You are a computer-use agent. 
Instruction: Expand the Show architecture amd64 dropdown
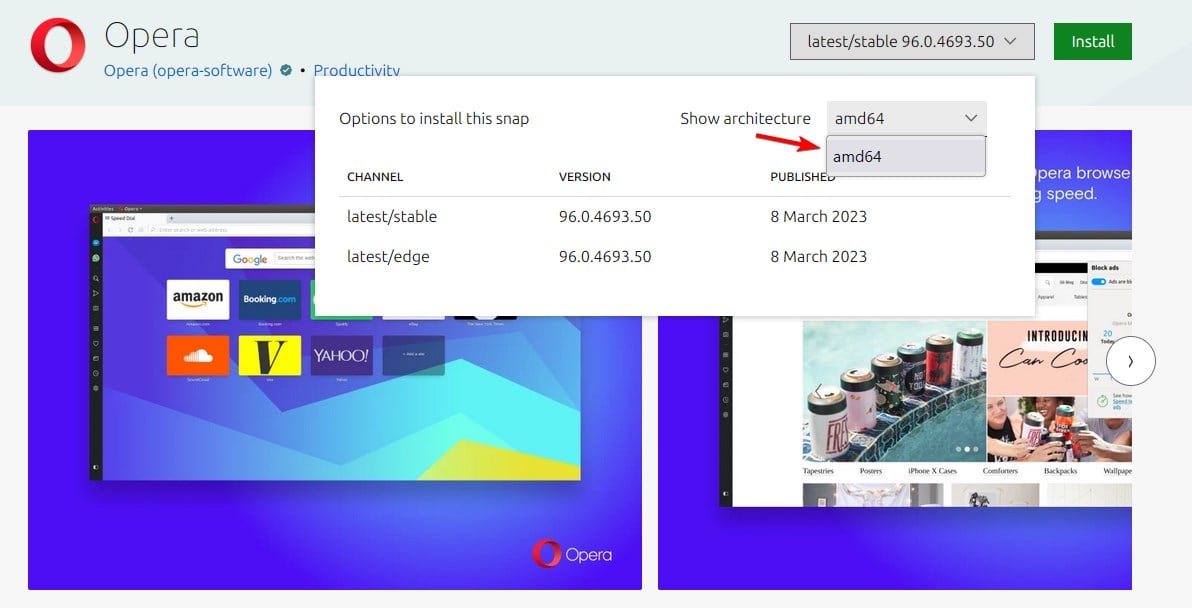click(906, 119)
